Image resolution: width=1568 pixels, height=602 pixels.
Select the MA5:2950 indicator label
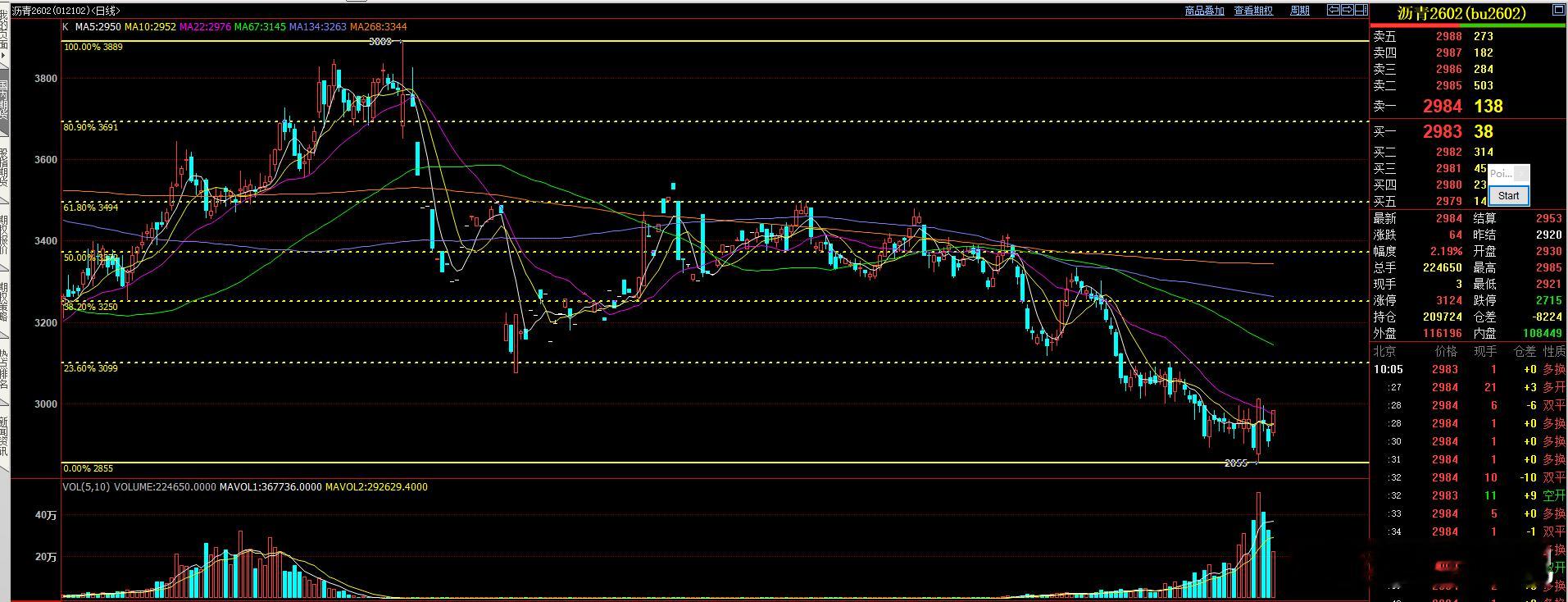point(98,27)
